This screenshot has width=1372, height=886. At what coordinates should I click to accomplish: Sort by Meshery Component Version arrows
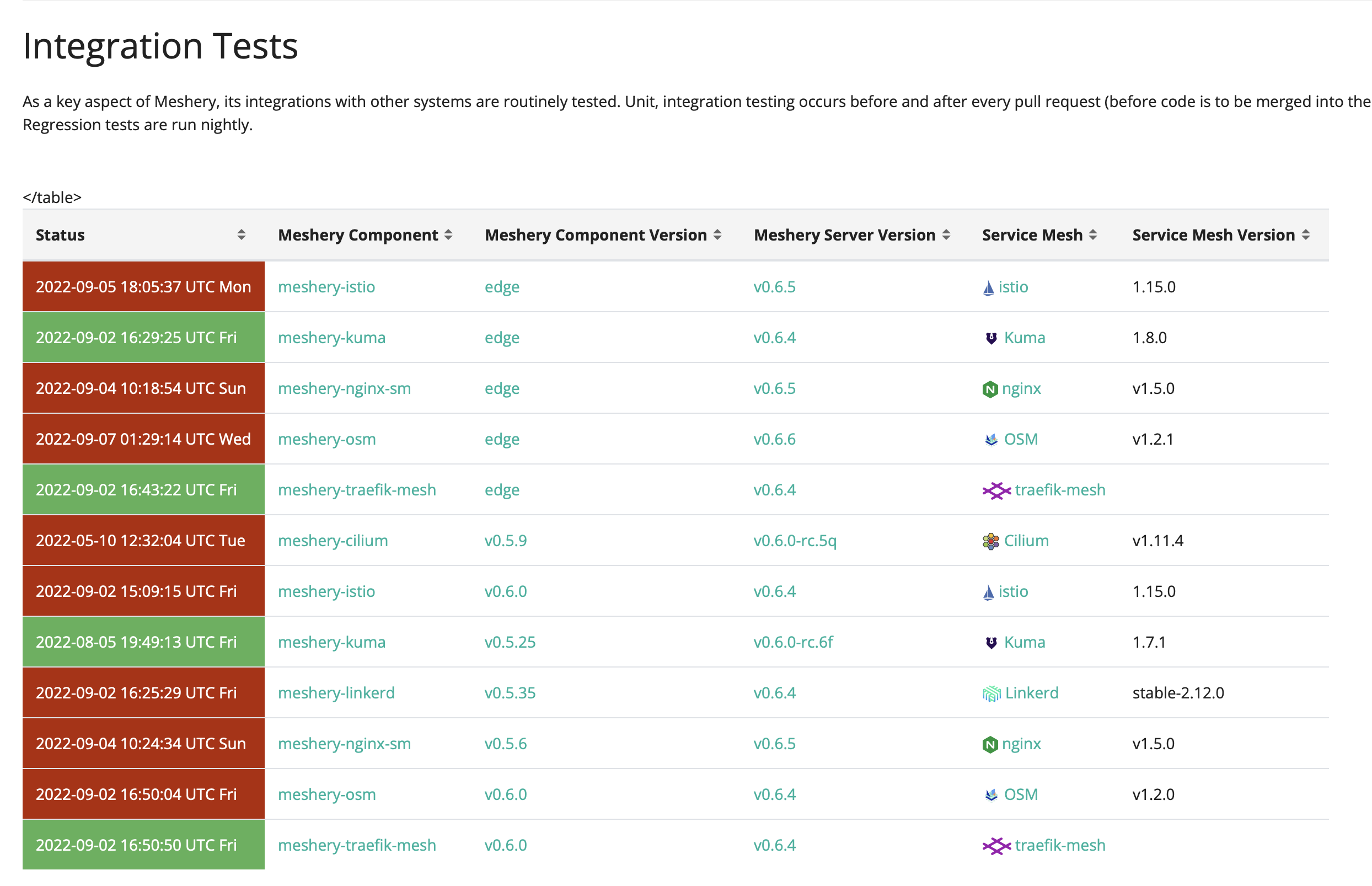click(x=717, y=234)
